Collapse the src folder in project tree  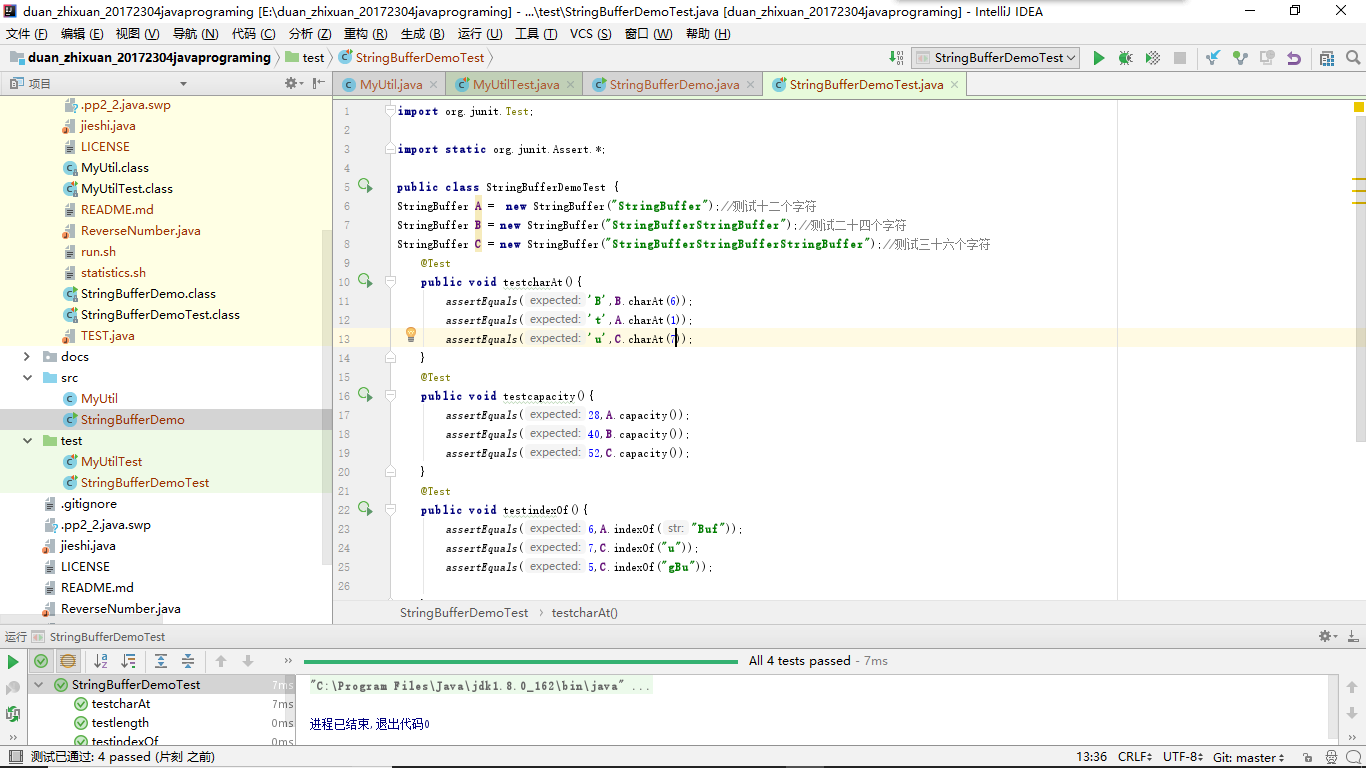pyautogui.click(x=27, y=378)
